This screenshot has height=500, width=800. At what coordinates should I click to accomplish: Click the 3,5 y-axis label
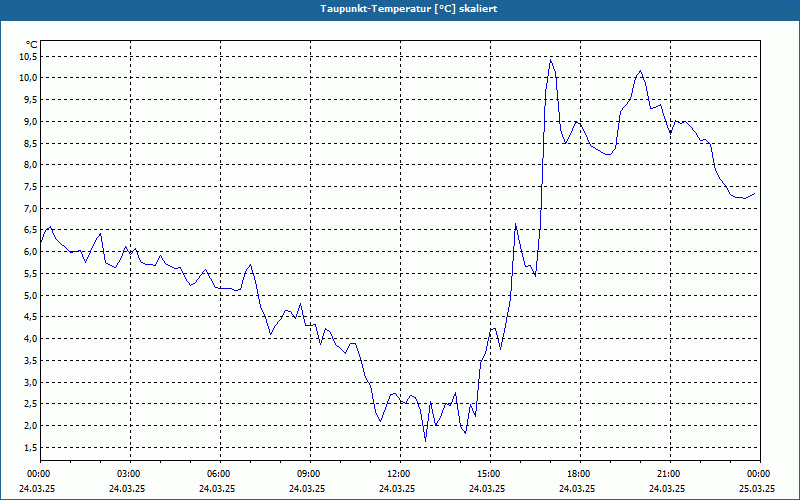[x=31, y=361]
